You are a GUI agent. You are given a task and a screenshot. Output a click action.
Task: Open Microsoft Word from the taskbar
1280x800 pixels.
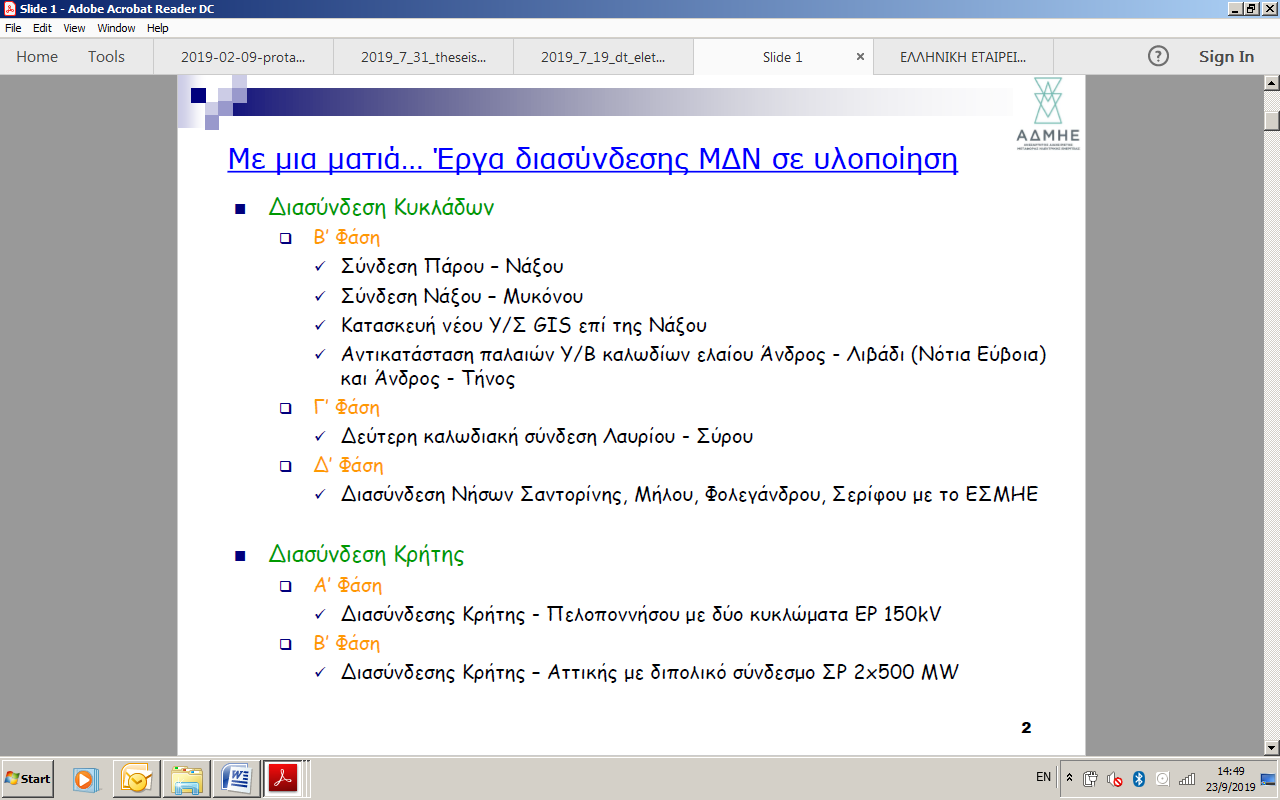point(238,778)
